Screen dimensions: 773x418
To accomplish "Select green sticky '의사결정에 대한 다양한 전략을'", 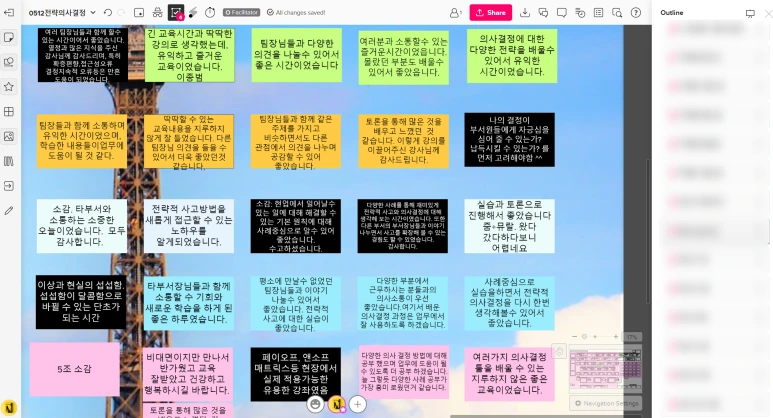I will (x=512, y=56).
